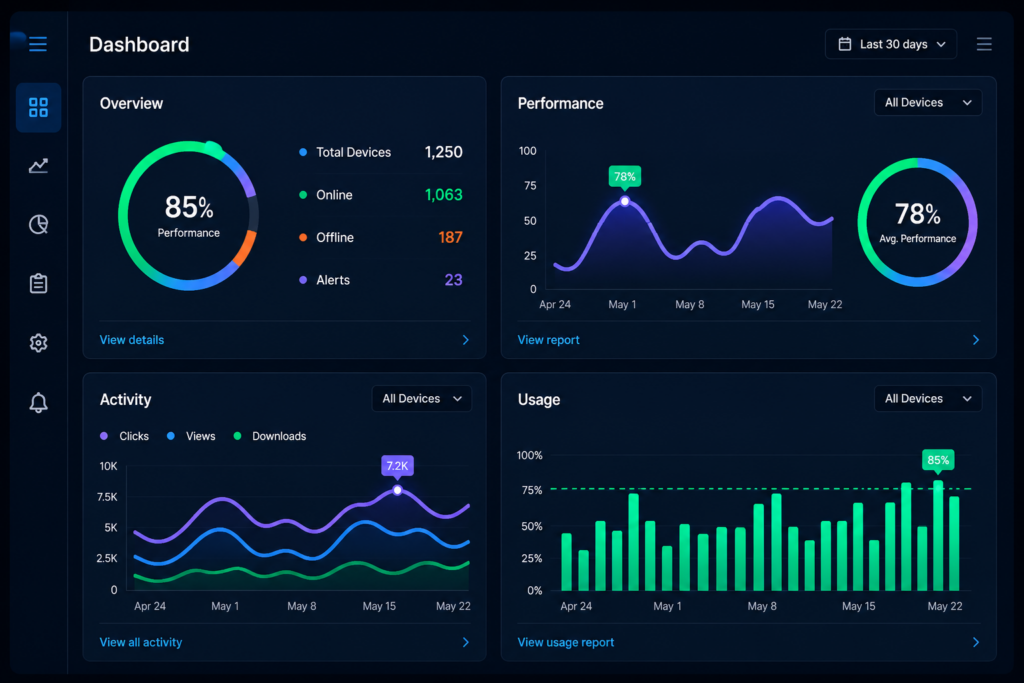Open the hamburger menu in the sidebar
1024x683 pixels.
[x=38, y=44]
